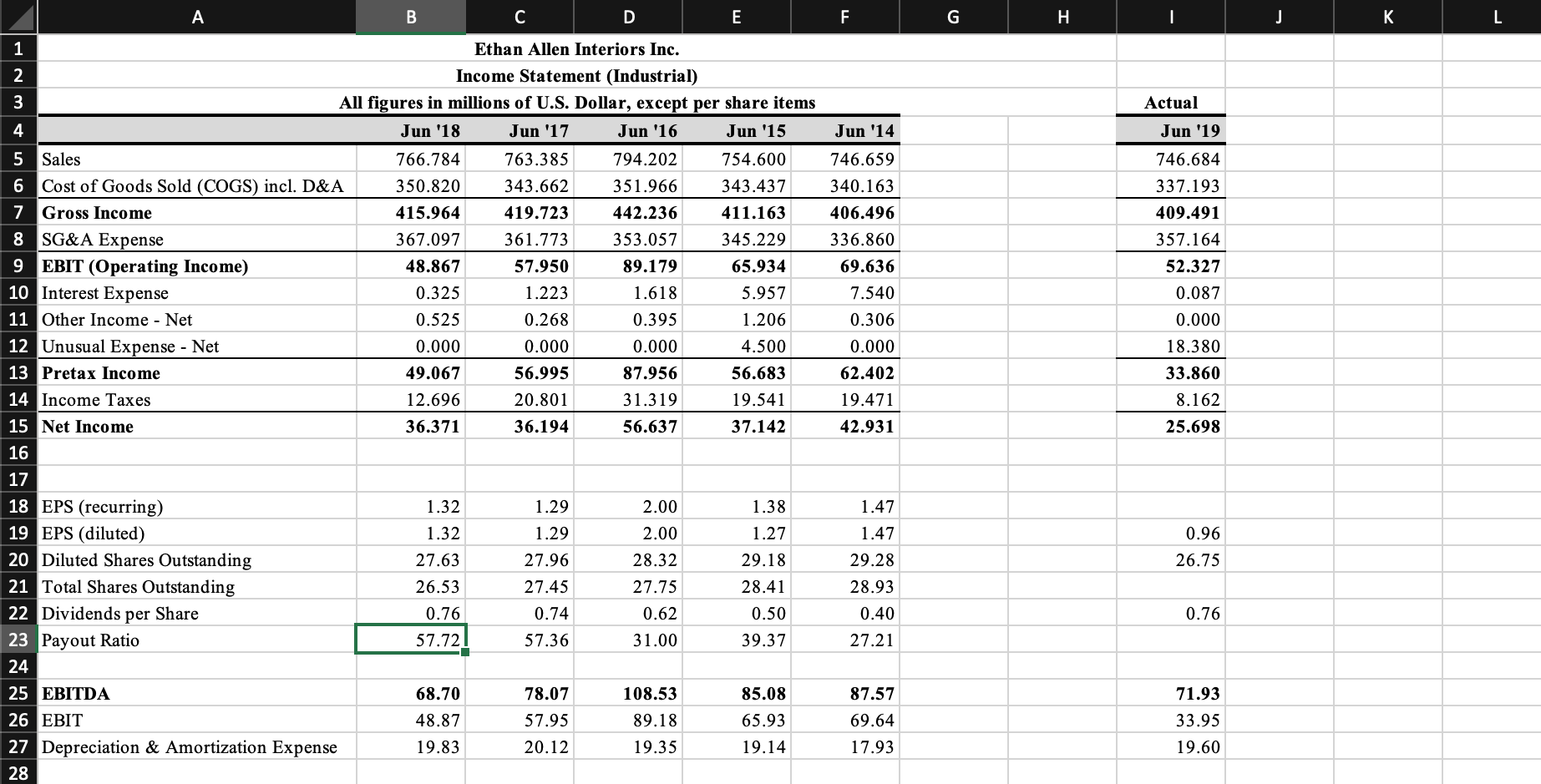
Task: Select column L header
Action: pos(1495,17)
